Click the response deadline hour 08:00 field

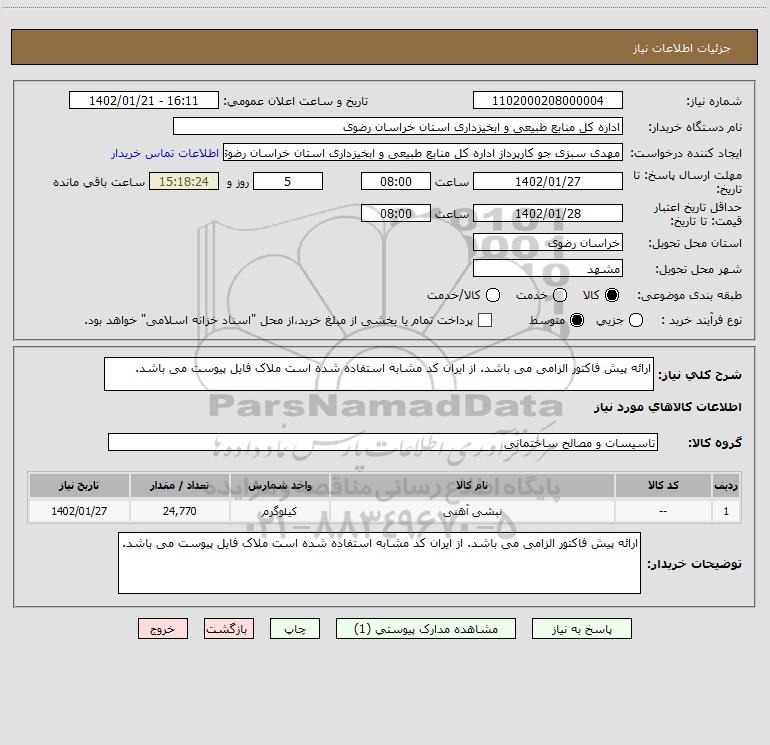tap(396, 181)
